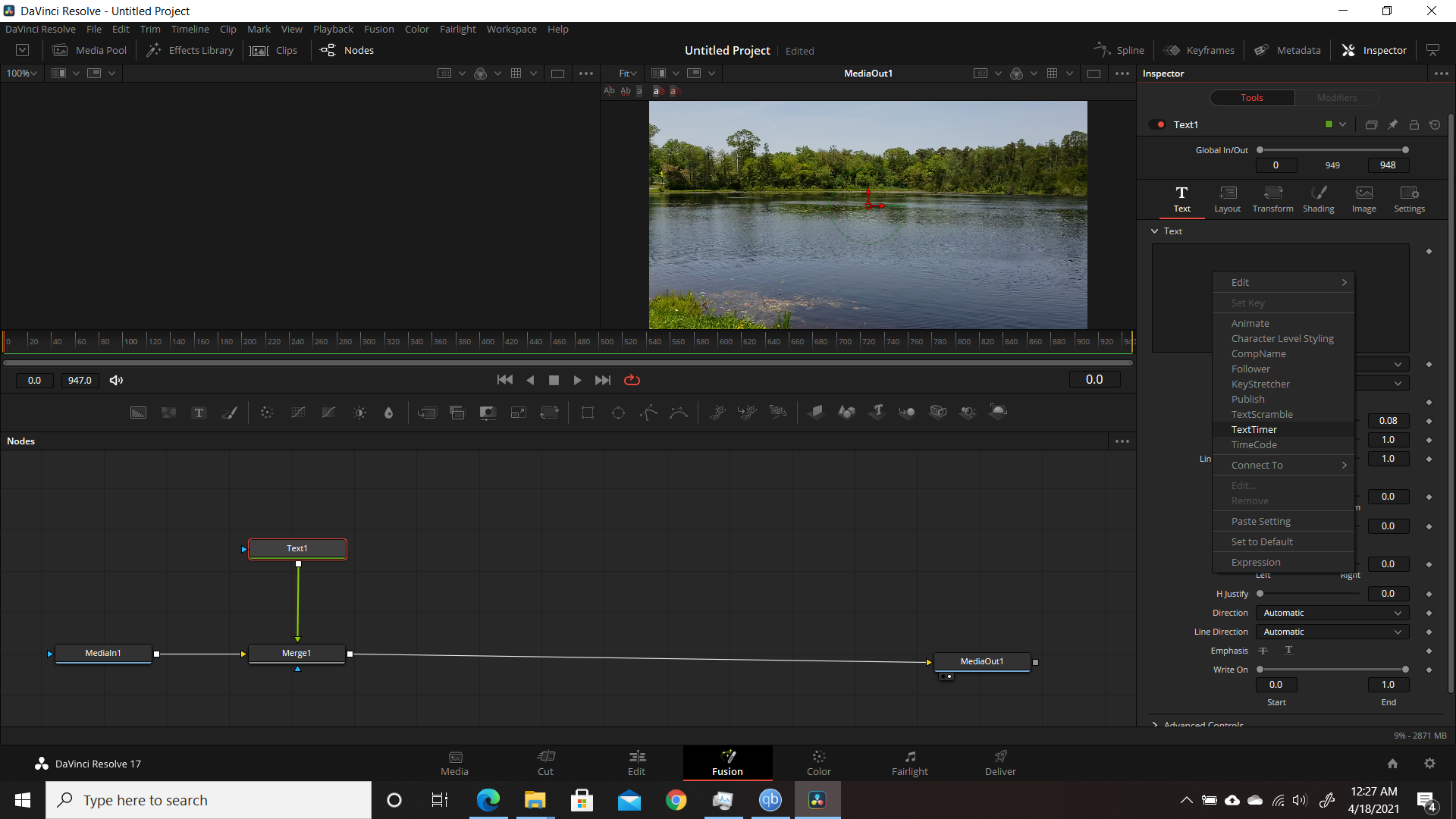Click Expression in the context menu
Viewport: 1456px width, 819px height.
1283,562
